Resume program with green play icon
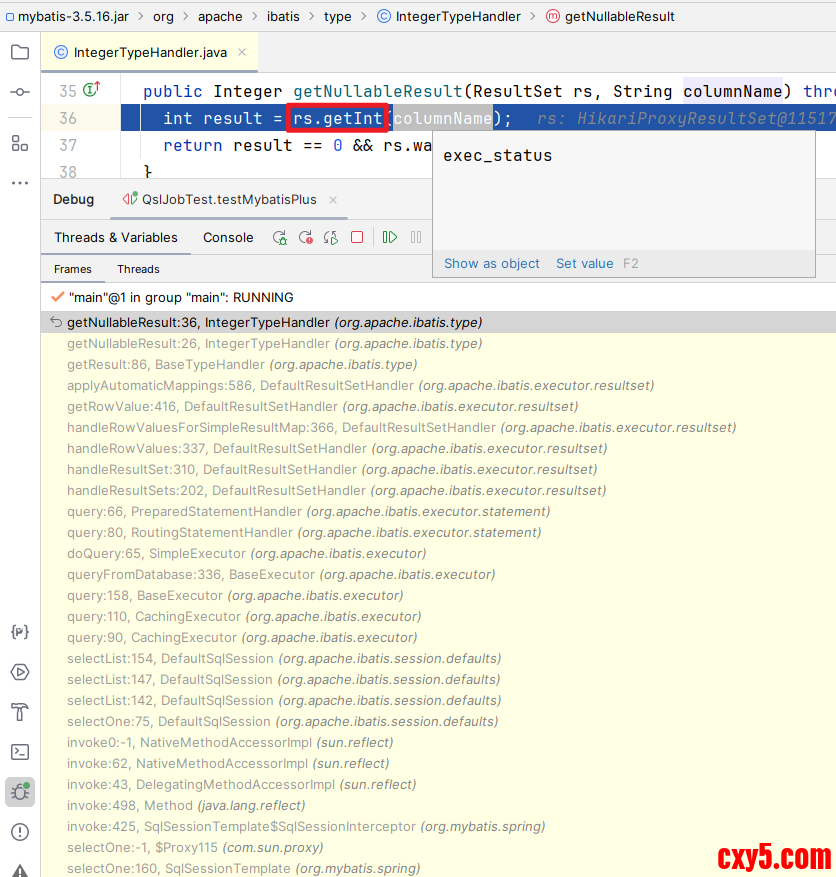This screenshot has width=836, height=877. click(x=390, y=237)
